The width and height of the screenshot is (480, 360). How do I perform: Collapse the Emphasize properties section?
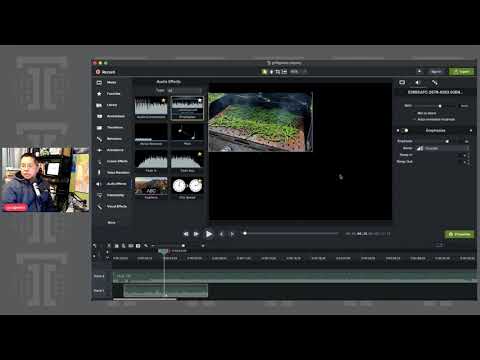(x=398, y=130)
